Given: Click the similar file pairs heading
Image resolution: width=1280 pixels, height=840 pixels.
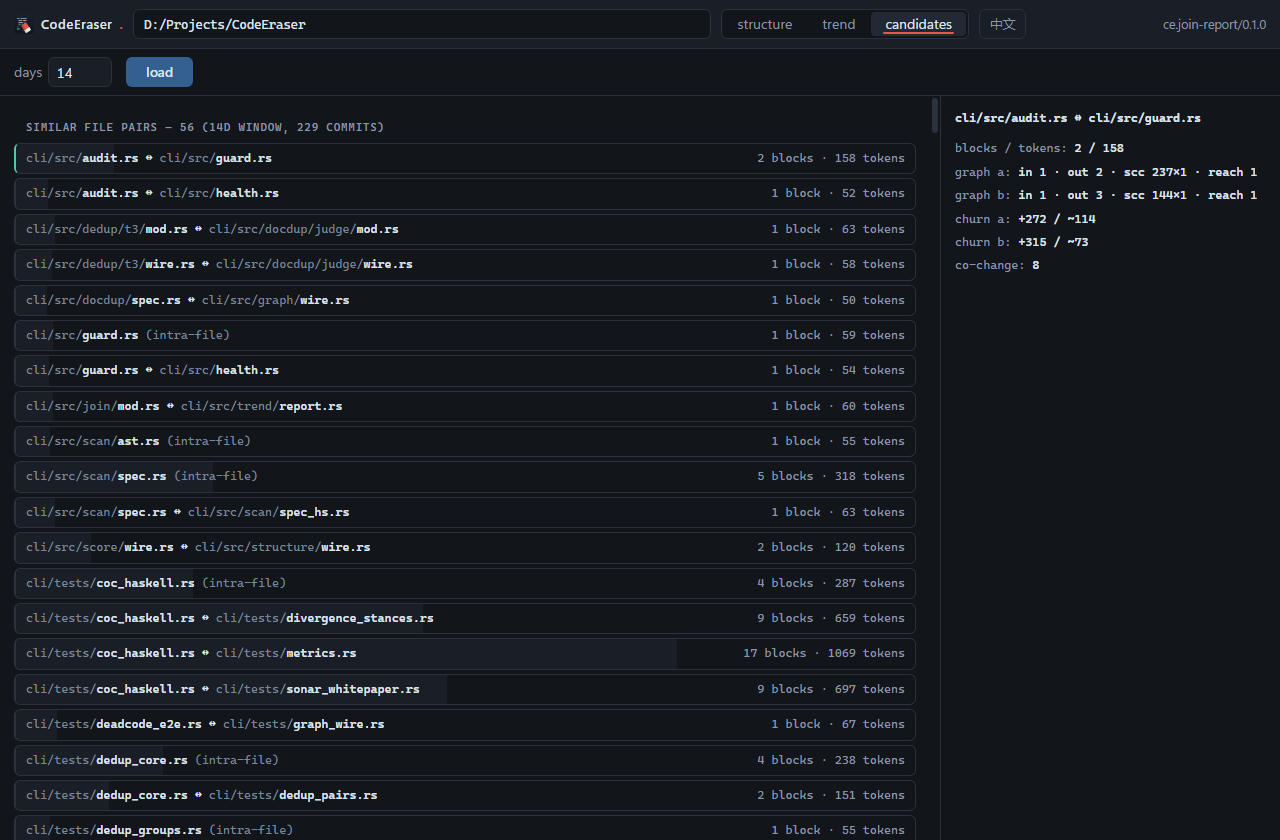Looking at the screenshot, I should [205, 127].
